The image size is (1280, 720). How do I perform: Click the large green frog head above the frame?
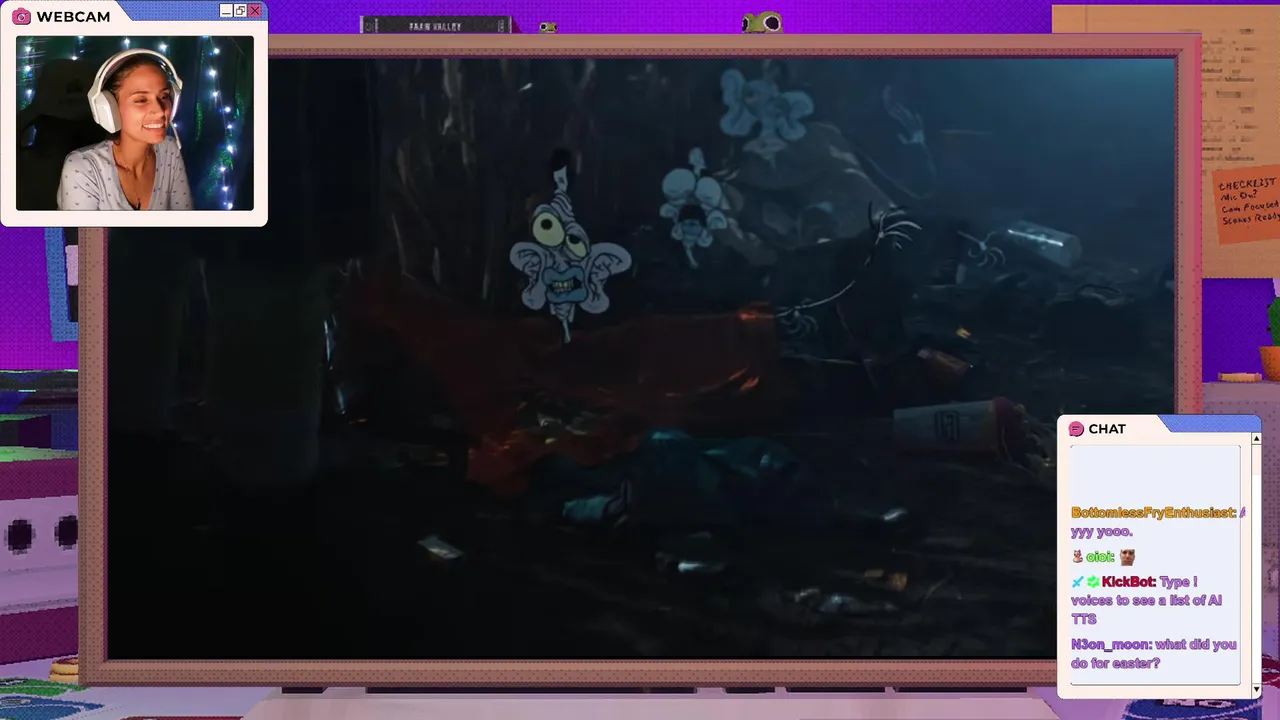tap(762, 22)
